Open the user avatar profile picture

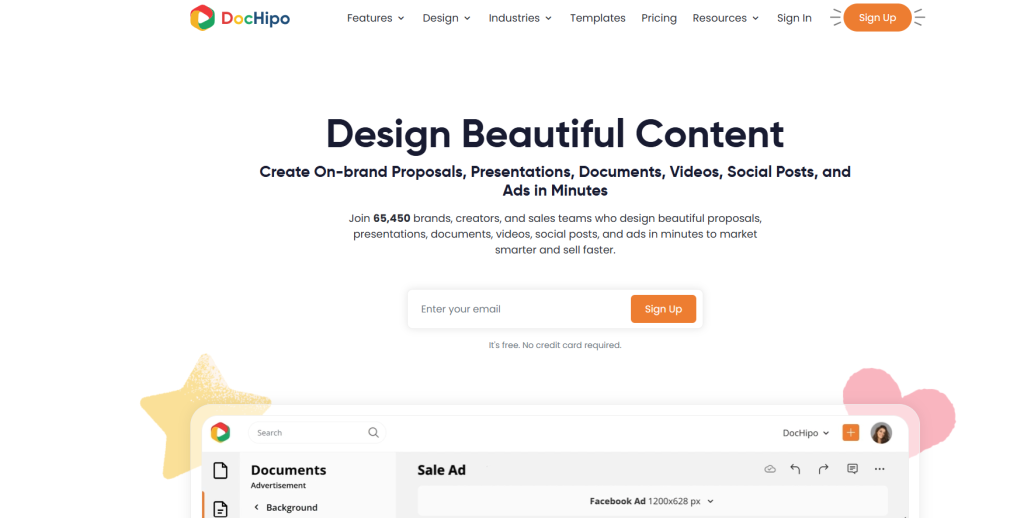click(881, 432)
